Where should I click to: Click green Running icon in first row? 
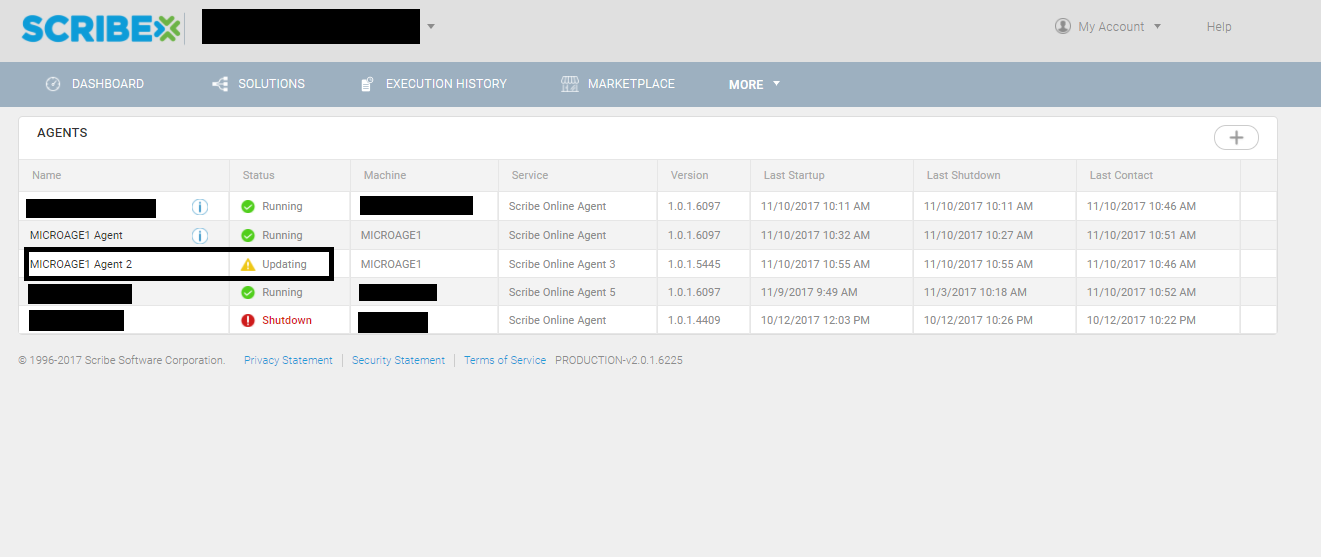point(248,207)
